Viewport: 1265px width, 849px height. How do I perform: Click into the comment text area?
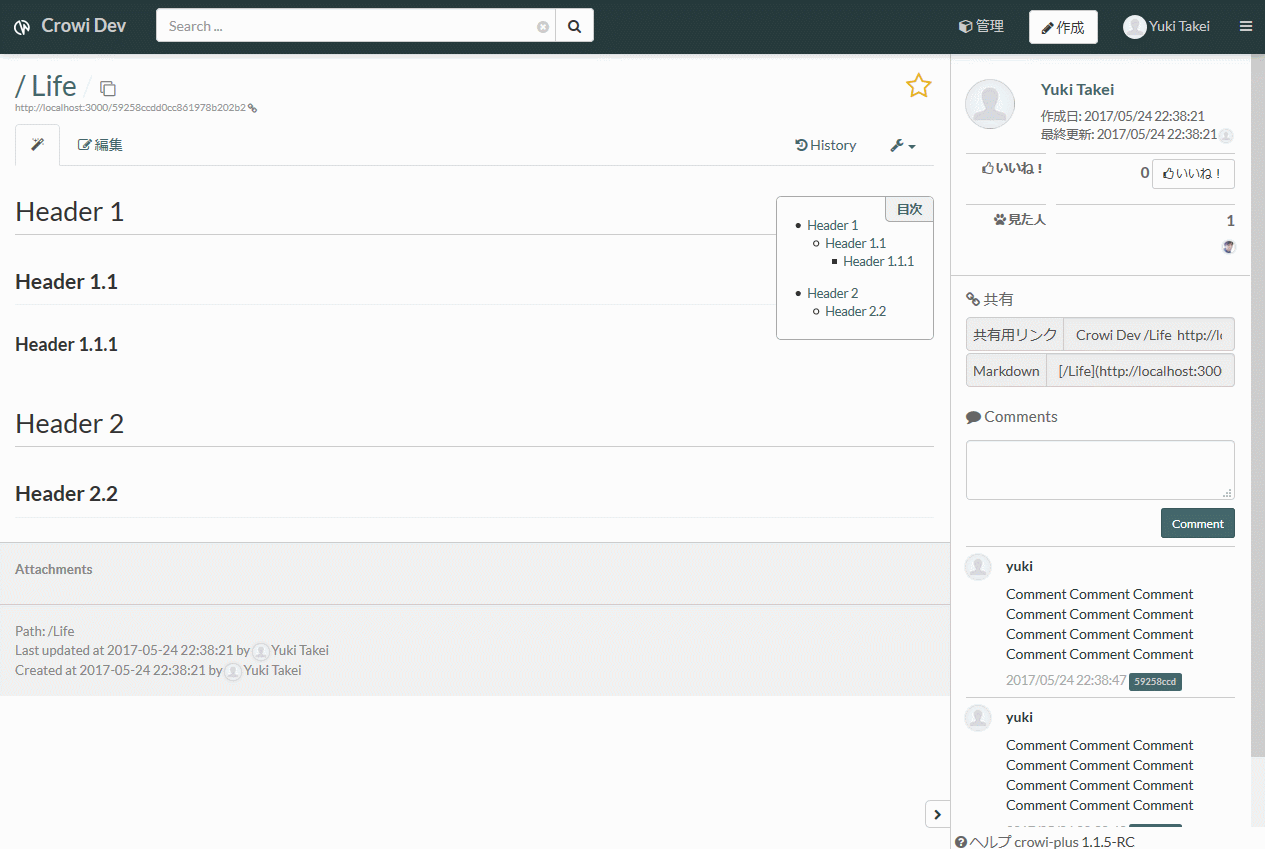click(x=1100, y=470)
